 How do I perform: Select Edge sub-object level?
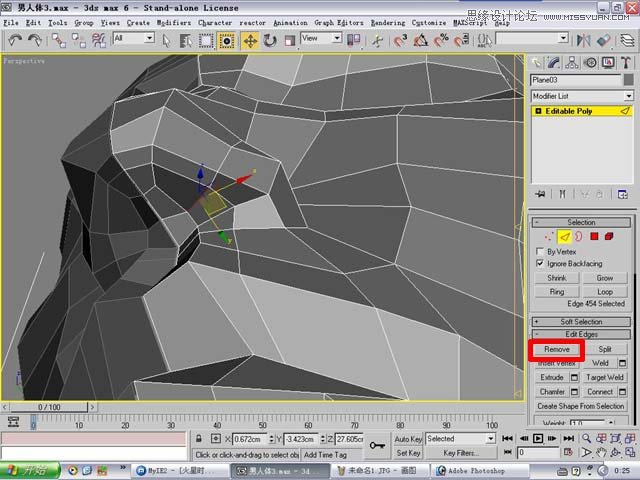(x=564, y=236)
